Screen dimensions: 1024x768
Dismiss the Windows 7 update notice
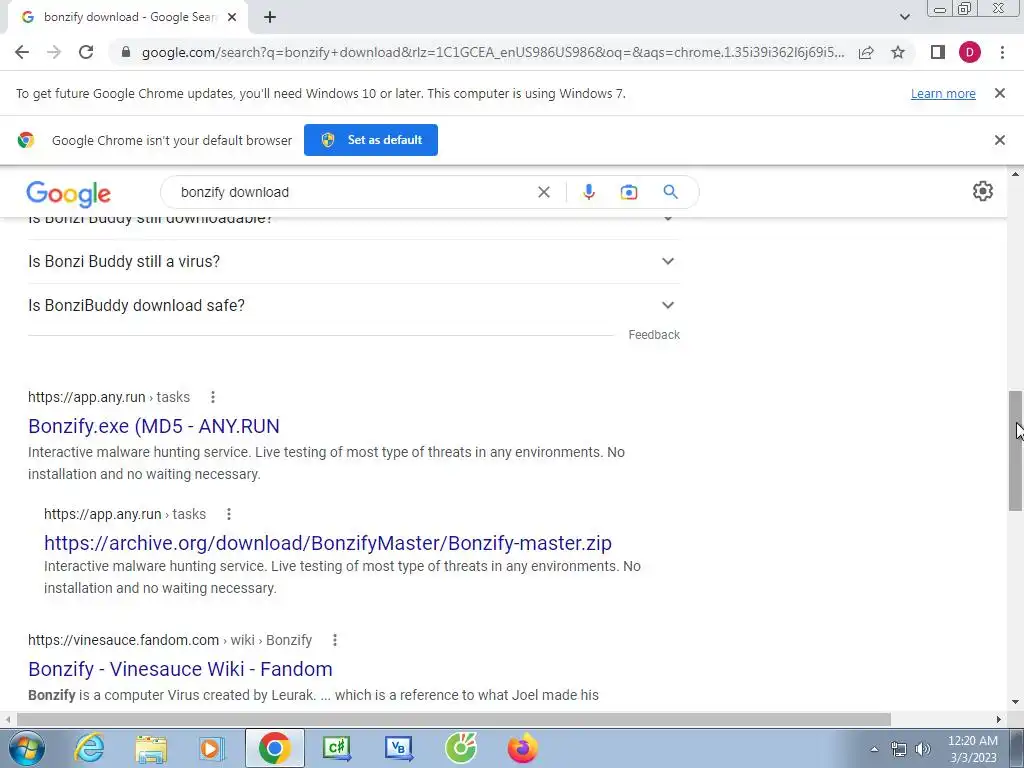[x=1000, y=93]
